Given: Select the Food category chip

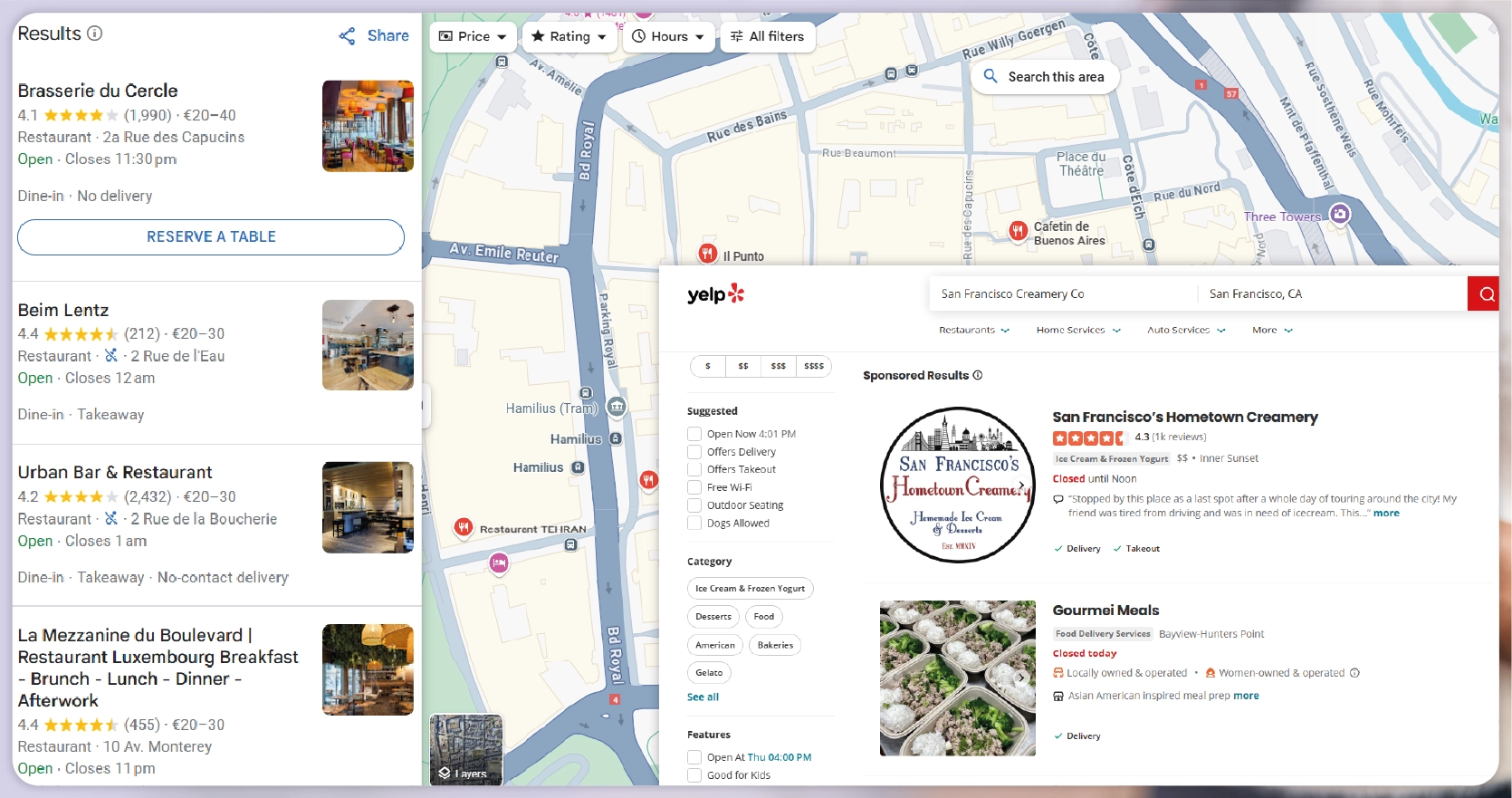Looking at the screenshot, I should (764, 617).
